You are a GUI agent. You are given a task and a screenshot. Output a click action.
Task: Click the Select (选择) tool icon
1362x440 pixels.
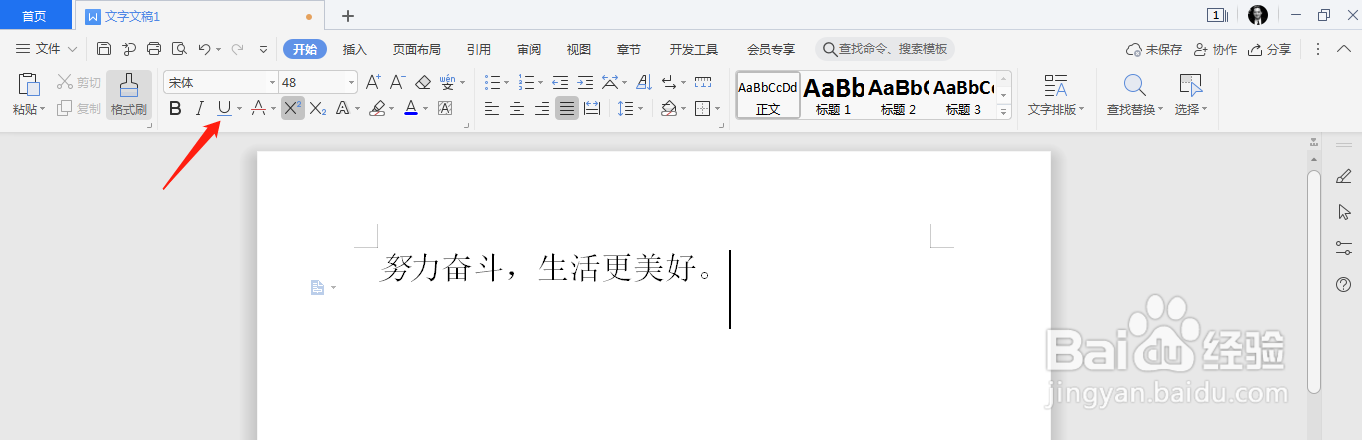1189,86
